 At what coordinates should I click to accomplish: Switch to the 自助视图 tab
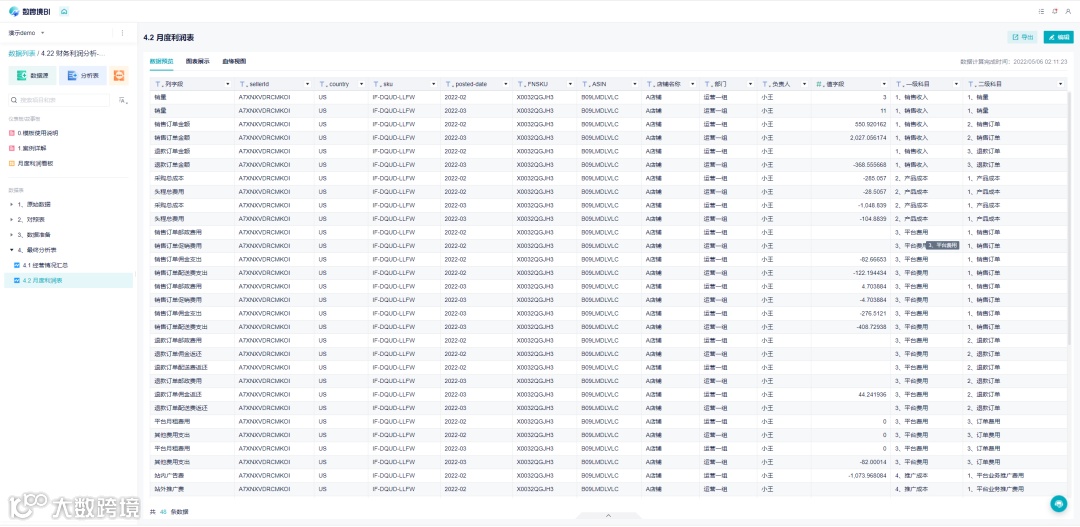click(x=234, y=61)
